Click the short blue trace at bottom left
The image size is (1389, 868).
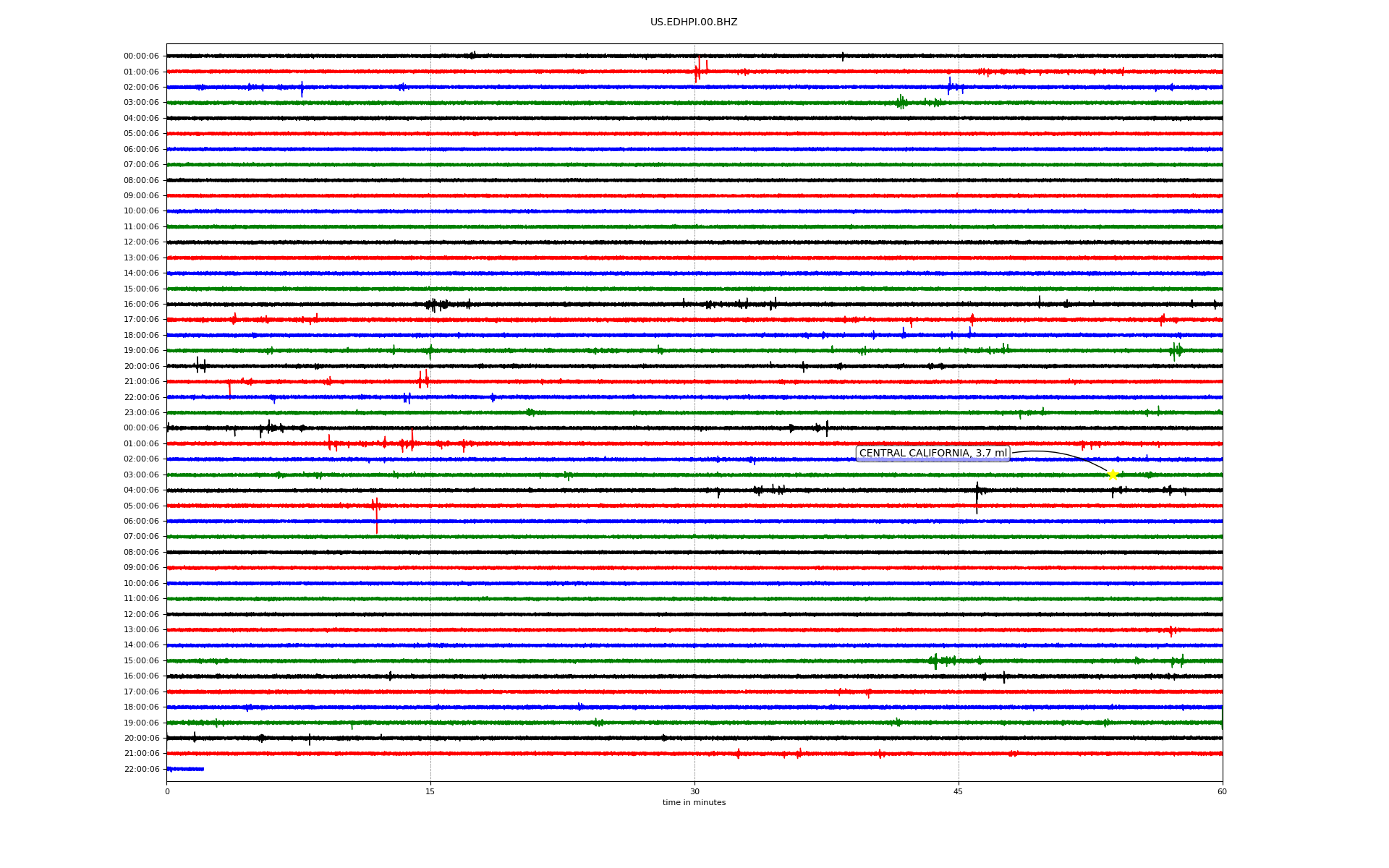[185, 769]
